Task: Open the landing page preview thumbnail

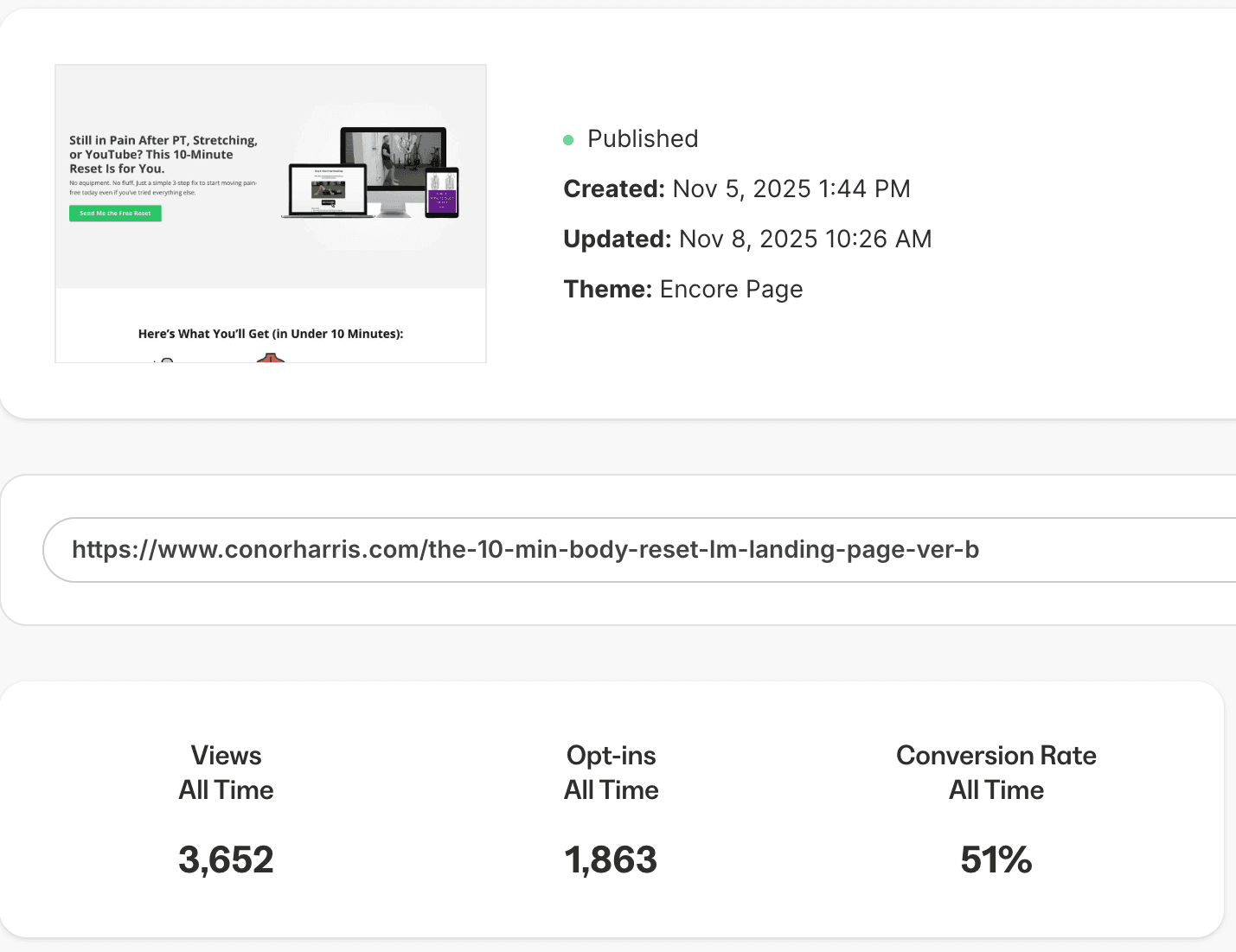Action: (271, 214)
